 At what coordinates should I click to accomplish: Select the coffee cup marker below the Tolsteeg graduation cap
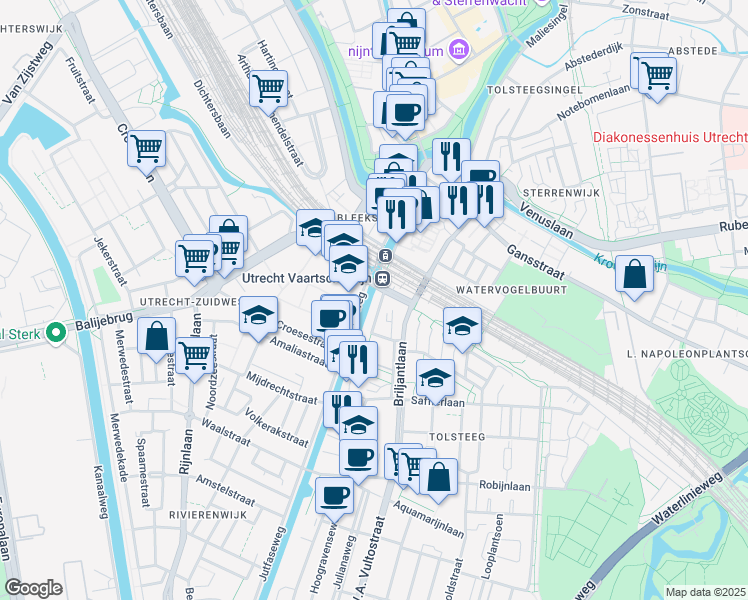[358, 458]
